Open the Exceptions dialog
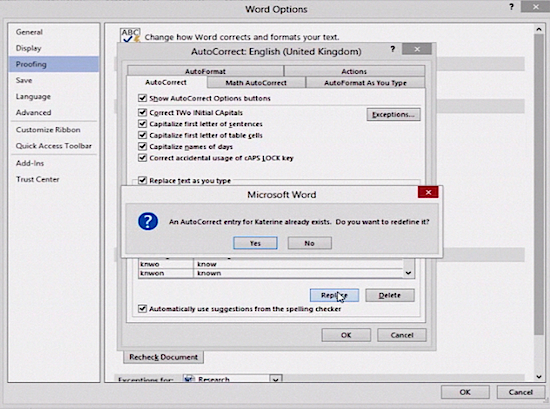This screenshot has width=550, height=409. coord(393,114)
